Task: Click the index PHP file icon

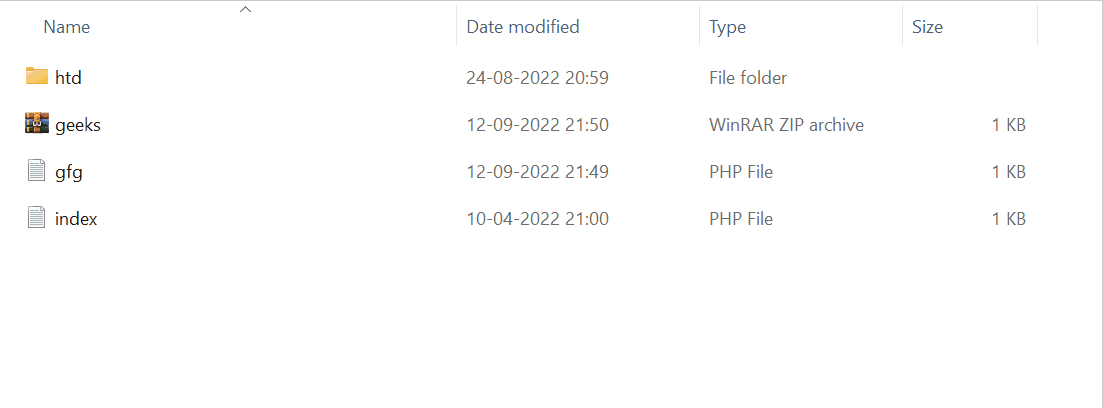Action: coord(37,218)
